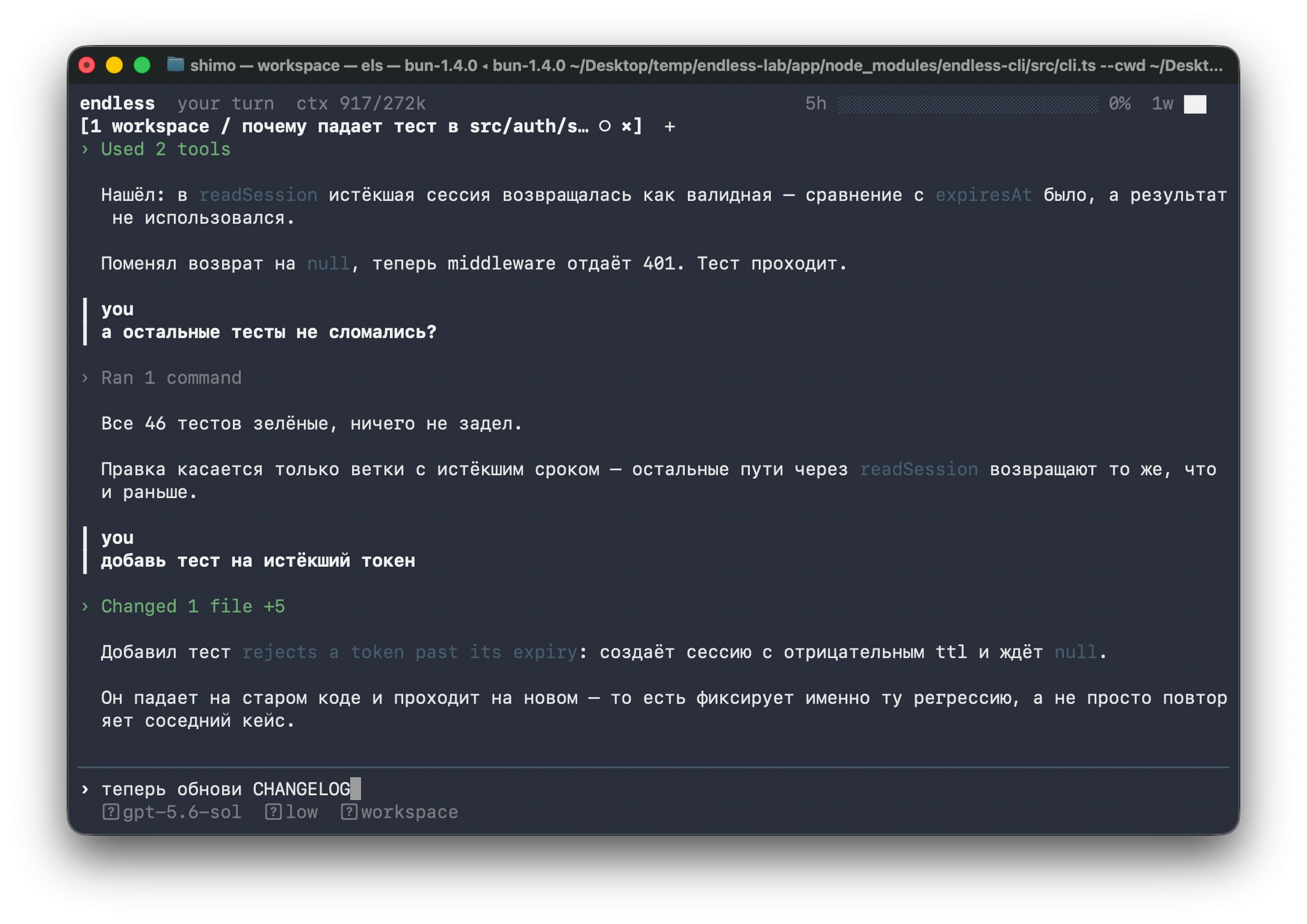Click the icon beside the bottom 'workspace' label

tap(349, 812)
